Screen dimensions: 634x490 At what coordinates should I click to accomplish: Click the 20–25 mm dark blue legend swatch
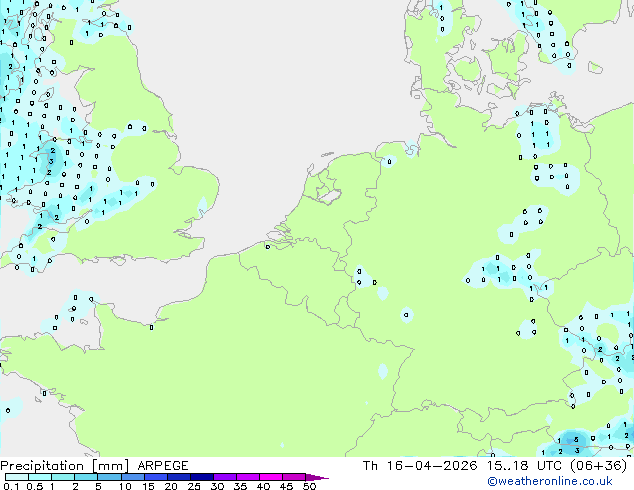(178, 477)
